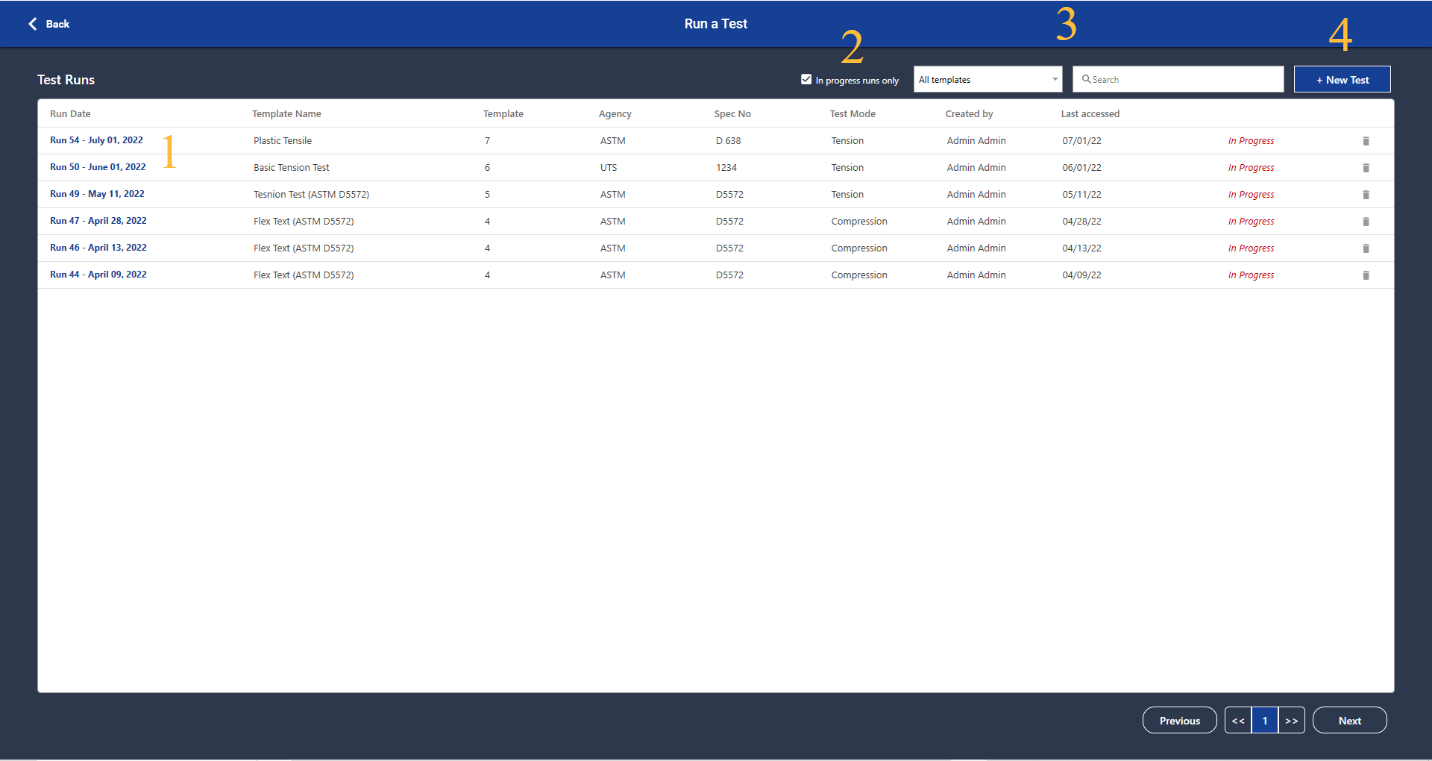Go to the Previous page
Viewport: 1432px width, 761px height.
1180,720
